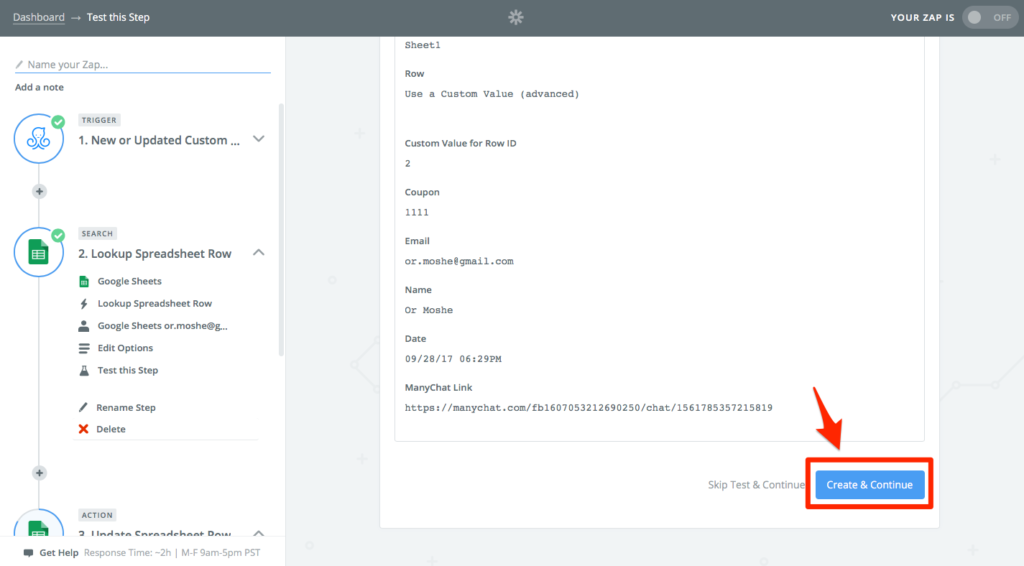This screenshot has width=1024, height=566.
Task: Click the plus button above action step
Action: (39, 473)
